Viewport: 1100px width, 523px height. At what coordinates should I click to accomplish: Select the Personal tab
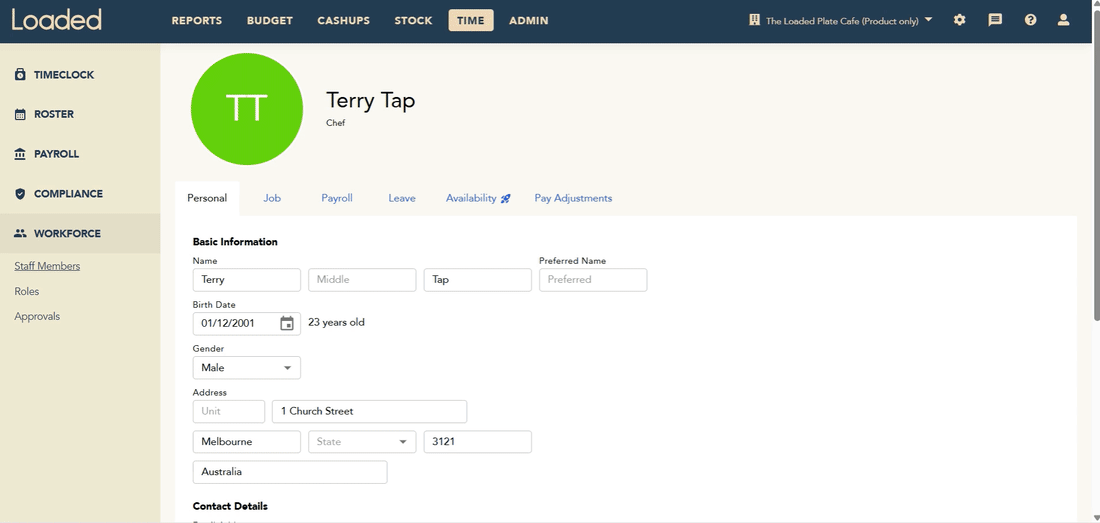(x=207, y=198)
